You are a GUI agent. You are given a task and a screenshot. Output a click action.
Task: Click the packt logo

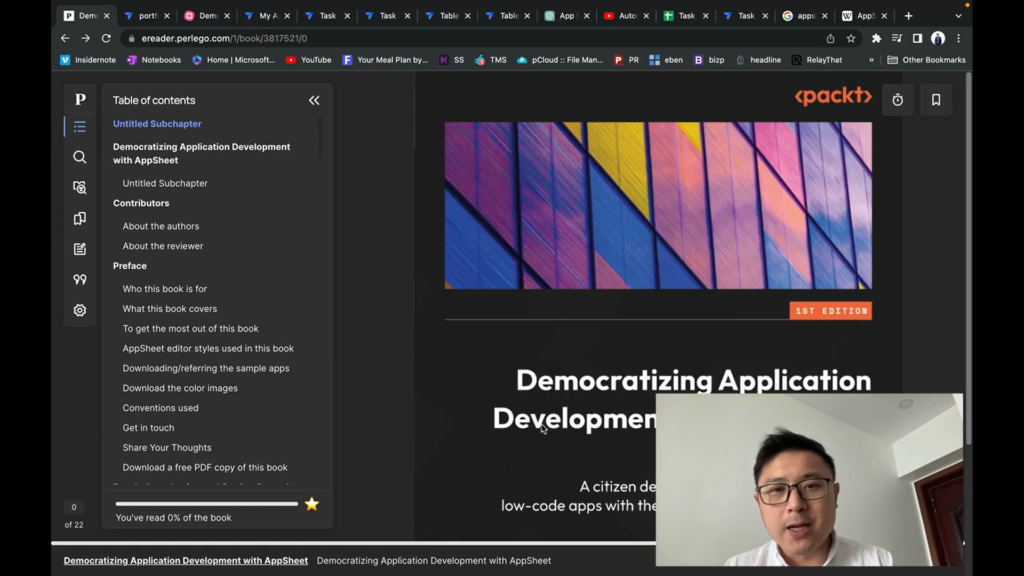coord(833,96)
